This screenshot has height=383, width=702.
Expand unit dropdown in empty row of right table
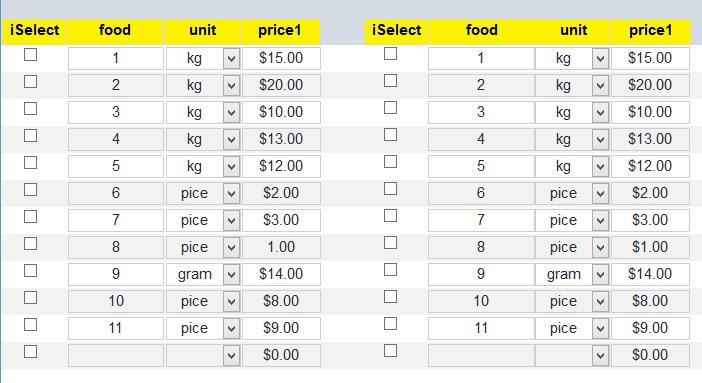[x=600, y=356]
